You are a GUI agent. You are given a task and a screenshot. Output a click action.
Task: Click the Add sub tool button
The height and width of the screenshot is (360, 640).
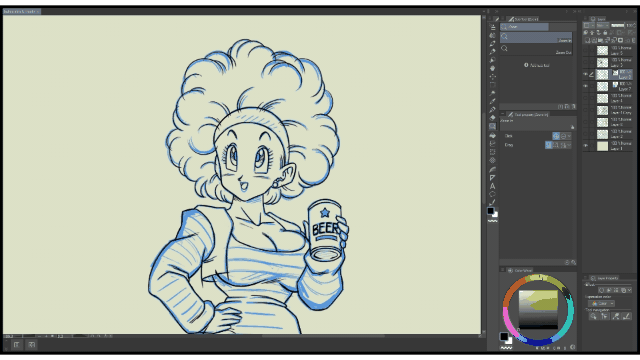point(537,65)
